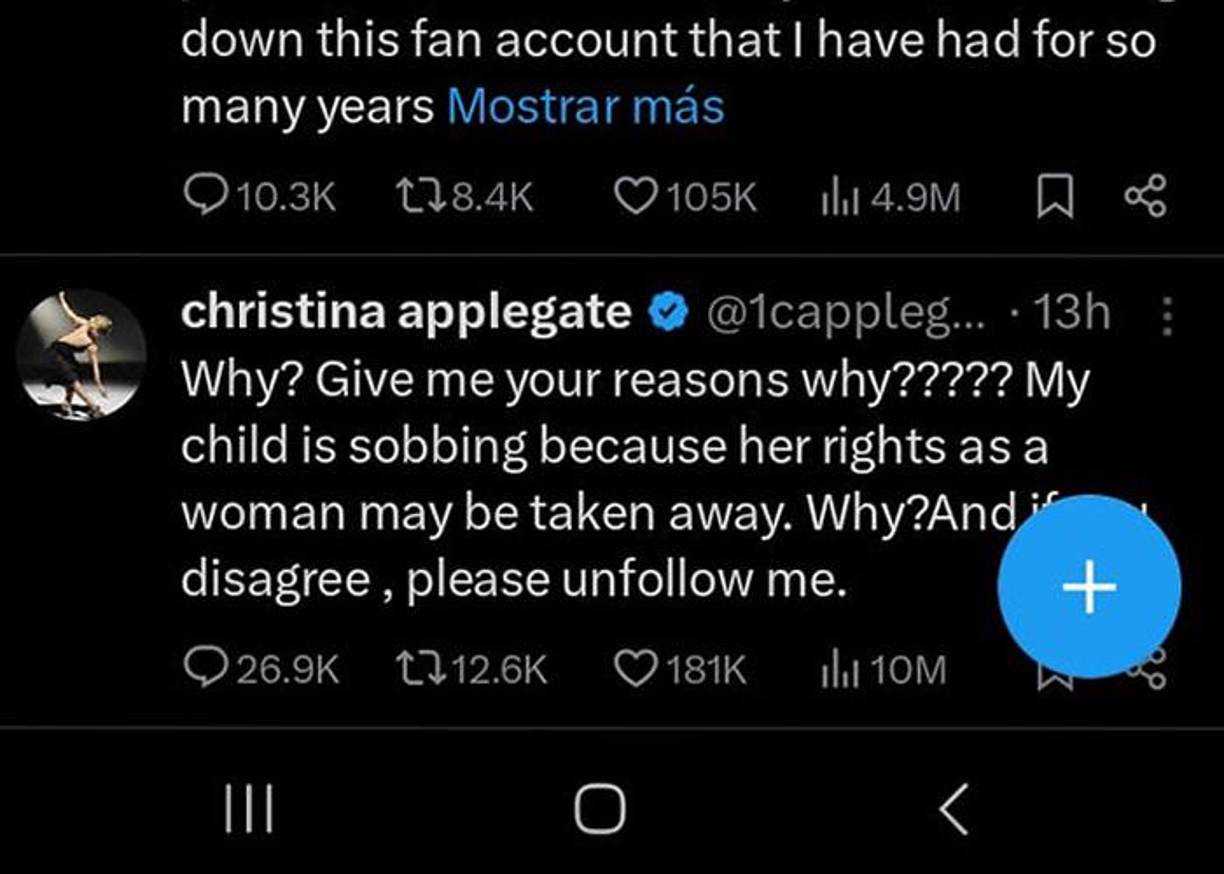1224x874 pixels.
Task: View analytics showing 4.9M views
Action: (x=843, y=197)
